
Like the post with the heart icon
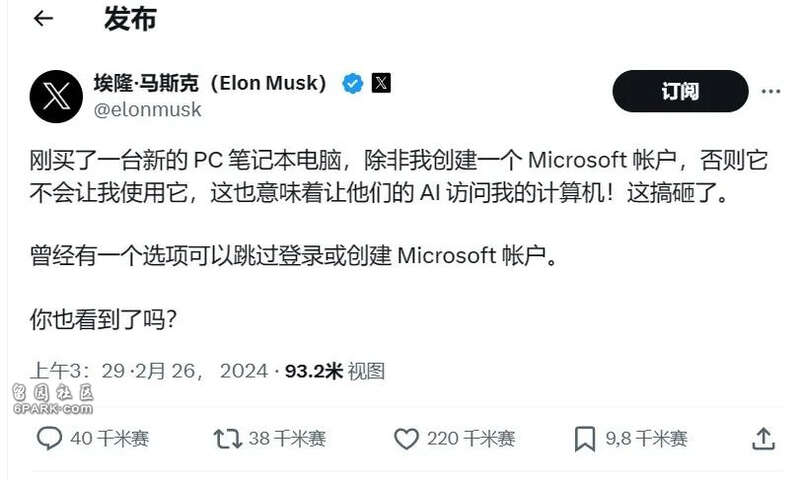406,439
